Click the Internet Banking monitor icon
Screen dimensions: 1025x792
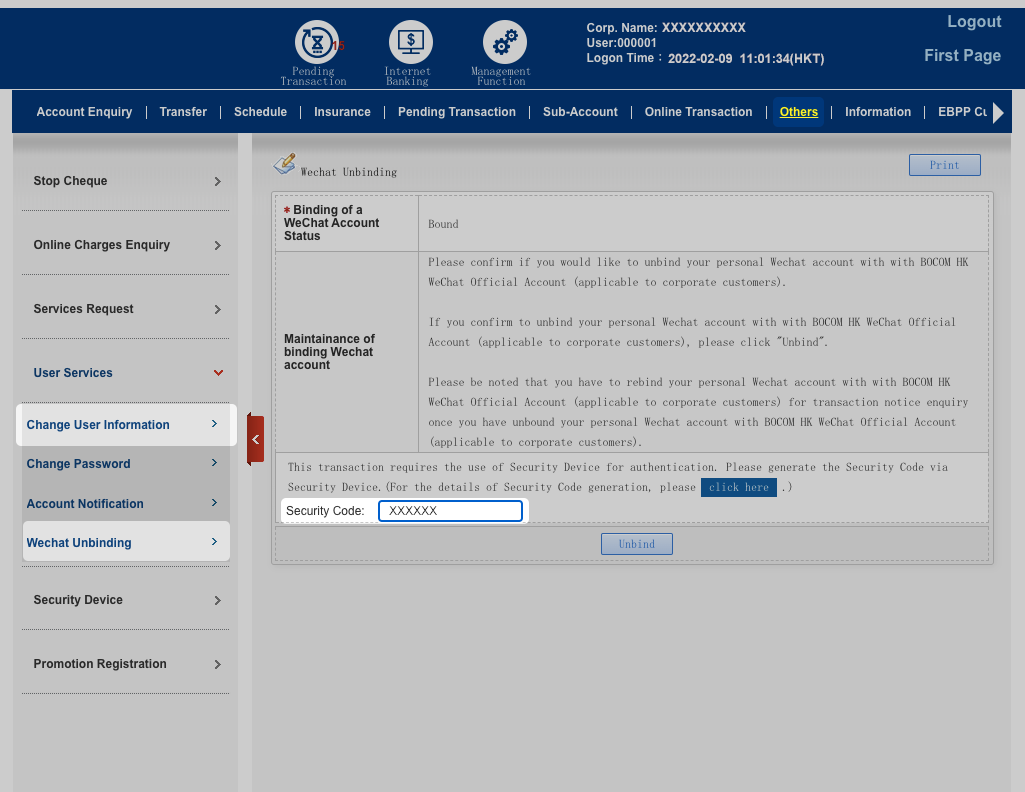point(410,43)
